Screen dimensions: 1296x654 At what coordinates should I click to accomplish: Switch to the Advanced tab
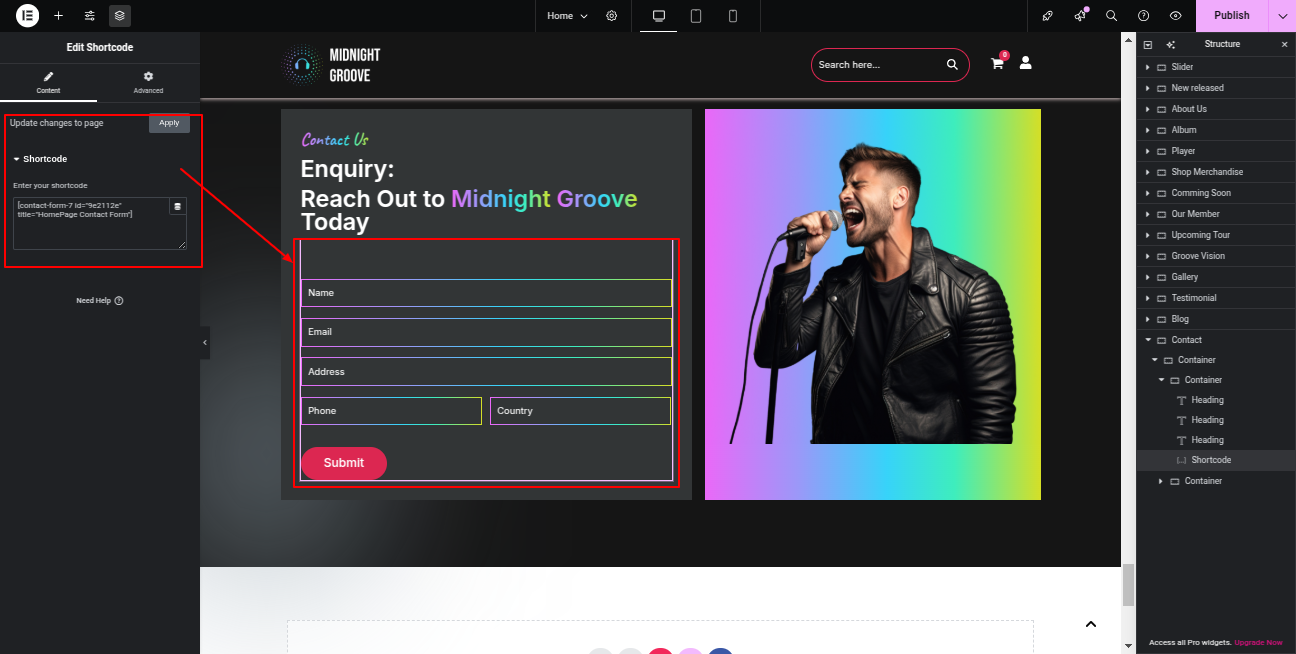tap(148, 82)
